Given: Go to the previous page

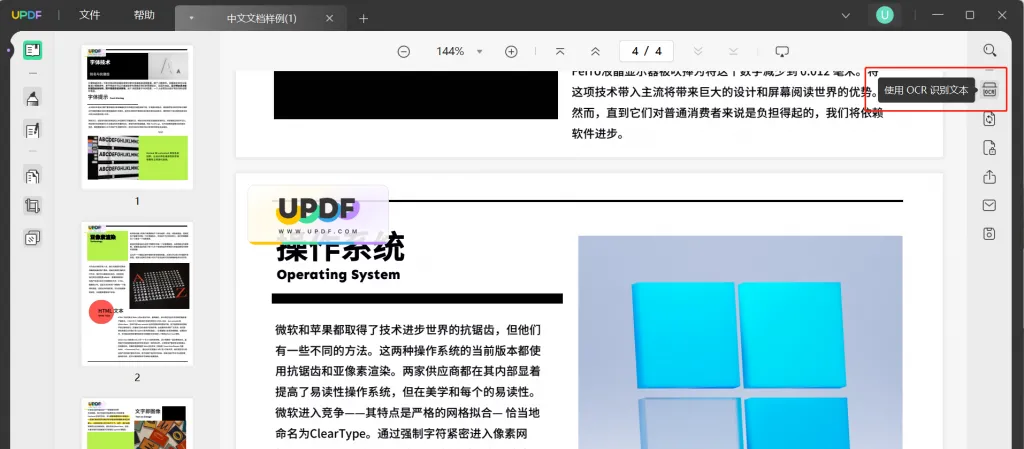Looking at the screenshot, I should pyautogui.click(x=595, y=52).
